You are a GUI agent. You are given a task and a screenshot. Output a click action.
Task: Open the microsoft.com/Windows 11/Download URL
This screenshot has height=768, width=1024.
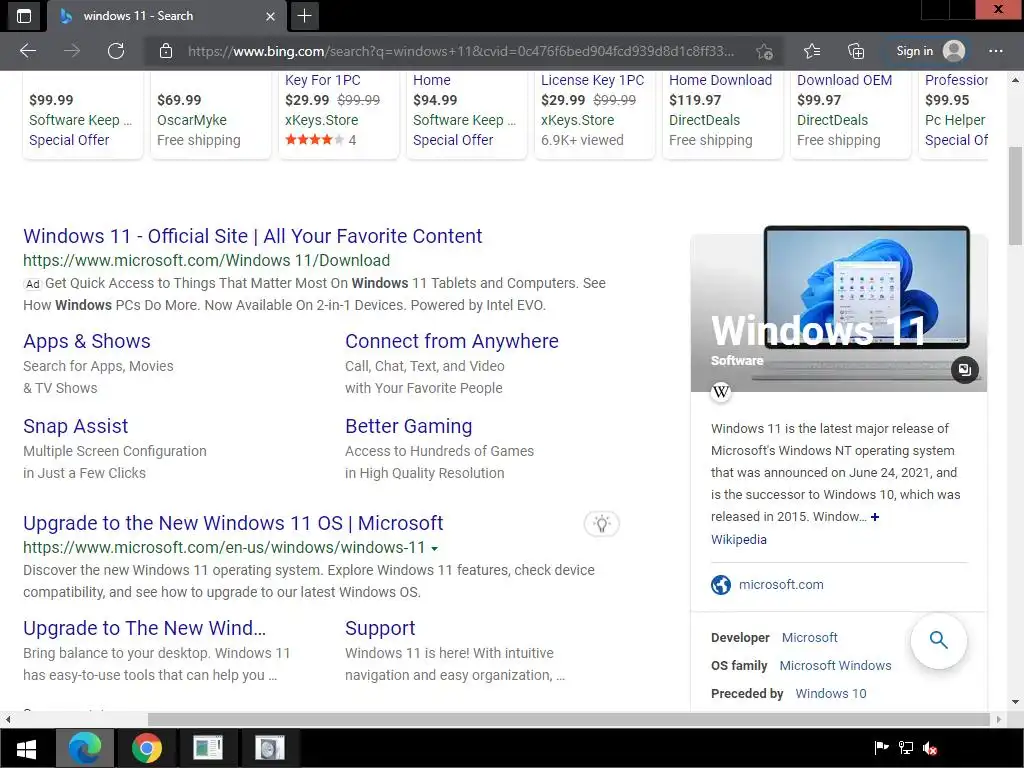[x=206, y=260]
